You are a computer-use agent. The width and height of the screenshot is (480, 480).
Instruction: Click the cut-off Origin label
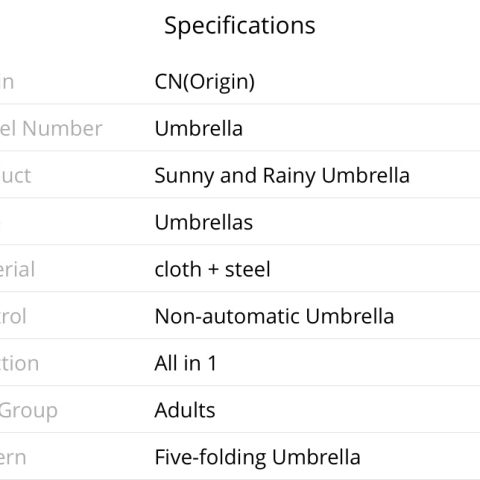[x=7, y=82]
